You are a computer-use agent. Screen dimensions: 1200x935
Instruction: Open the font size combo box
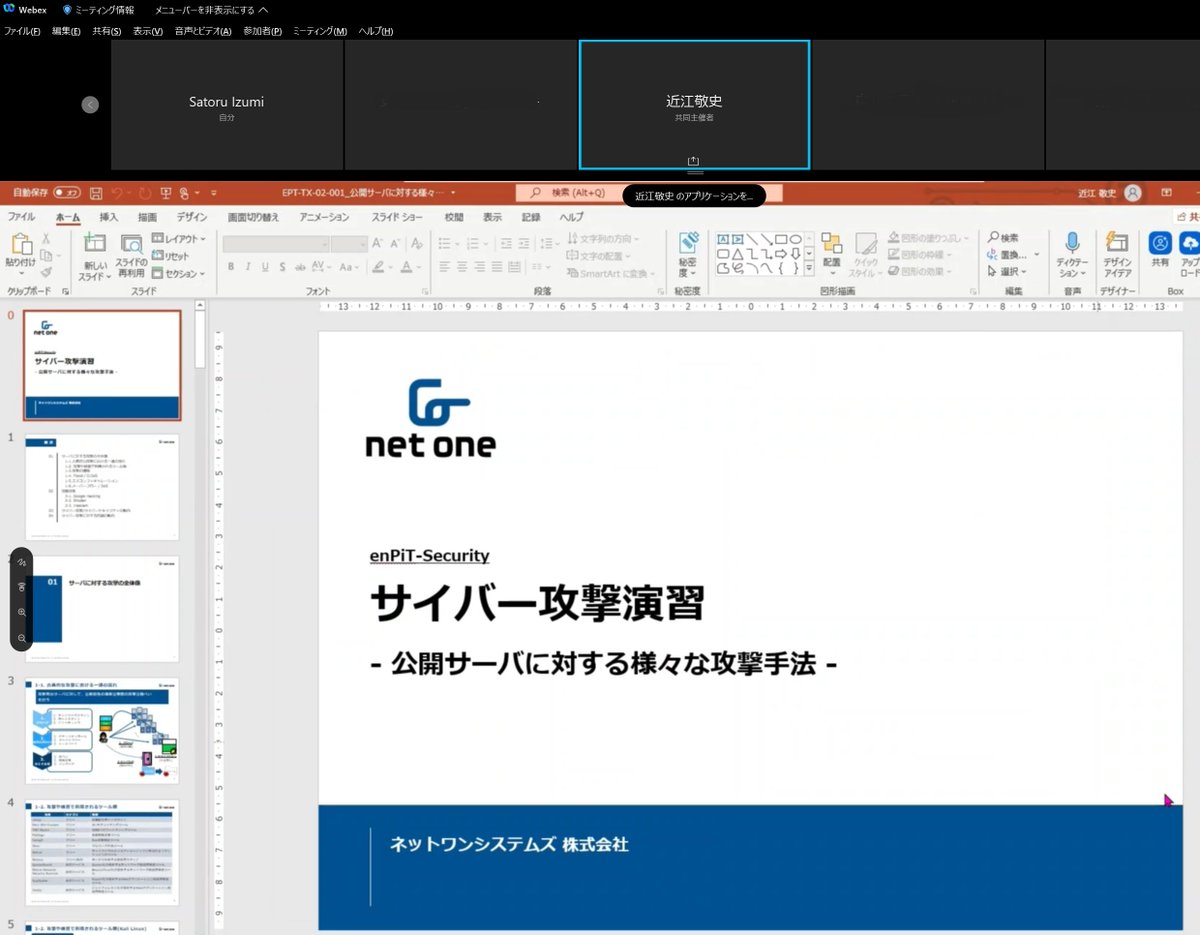pyautogui.click(x=349, y=244)
